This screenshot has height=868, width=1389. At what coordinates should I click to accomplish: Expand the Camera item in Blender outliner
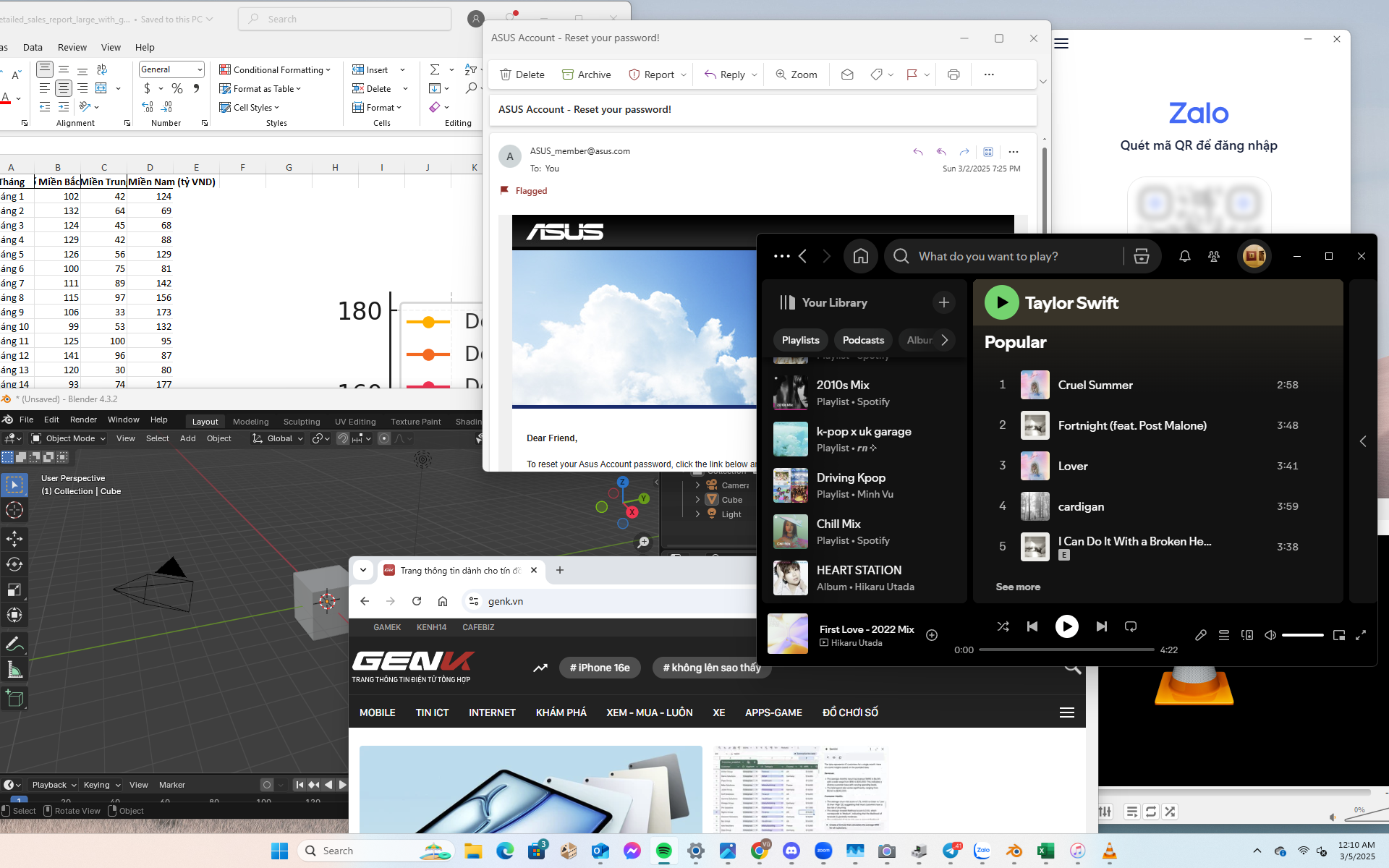point(697,485)
